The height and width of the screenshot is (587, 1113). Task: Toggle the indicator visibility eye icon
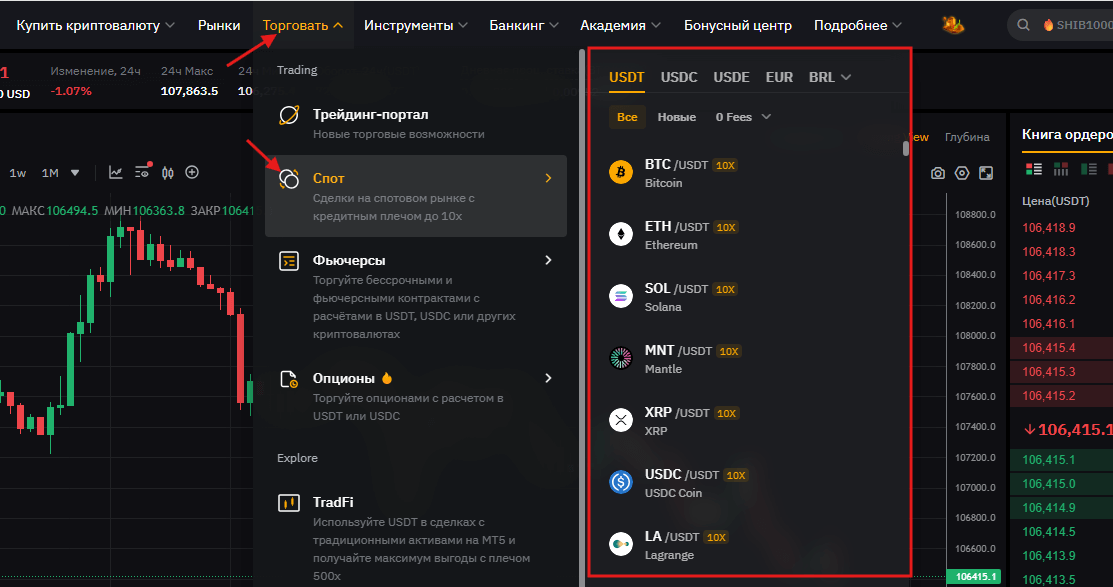tap(143, 171)
